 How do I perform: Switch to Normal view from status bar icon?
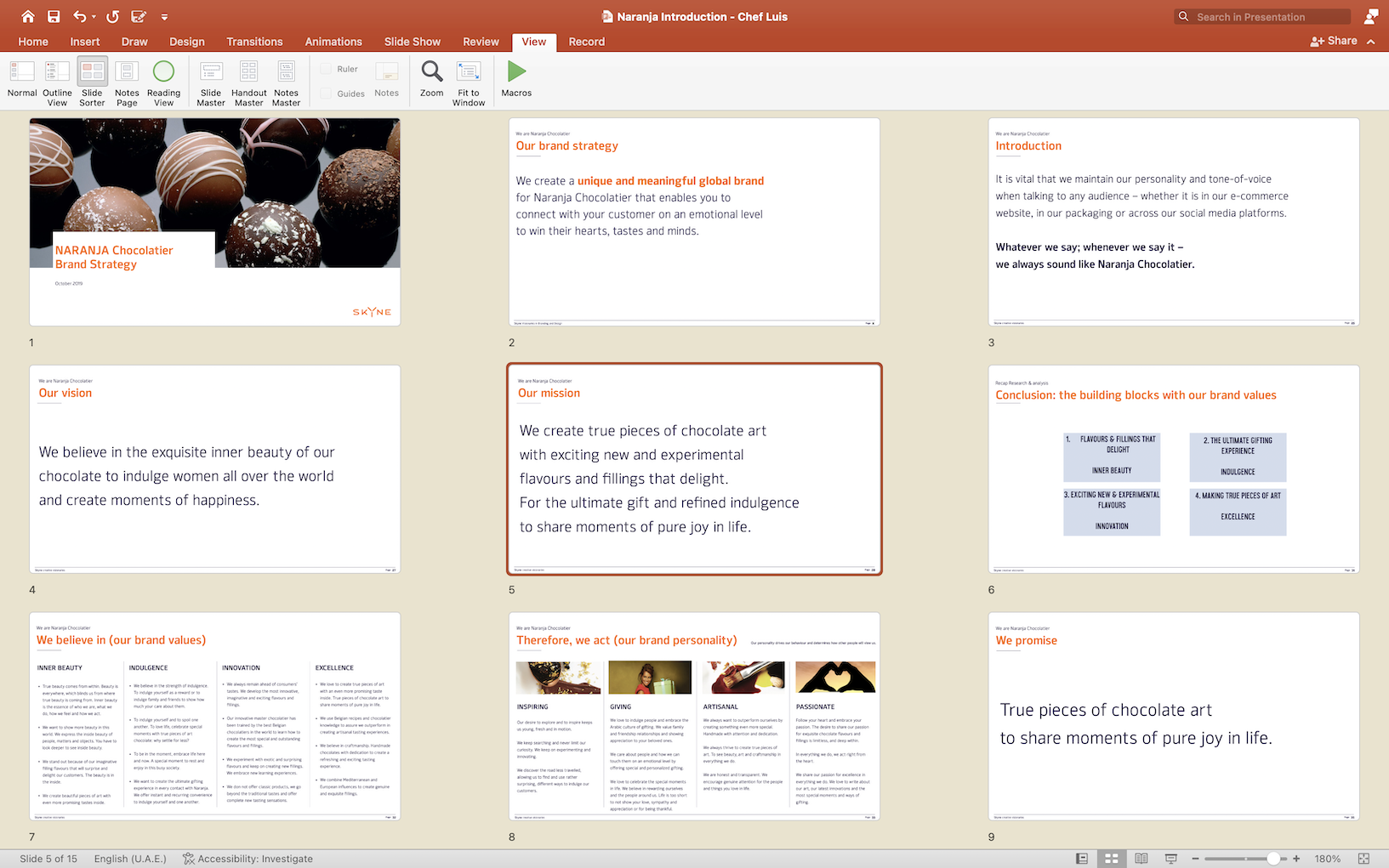point(1082,859)
